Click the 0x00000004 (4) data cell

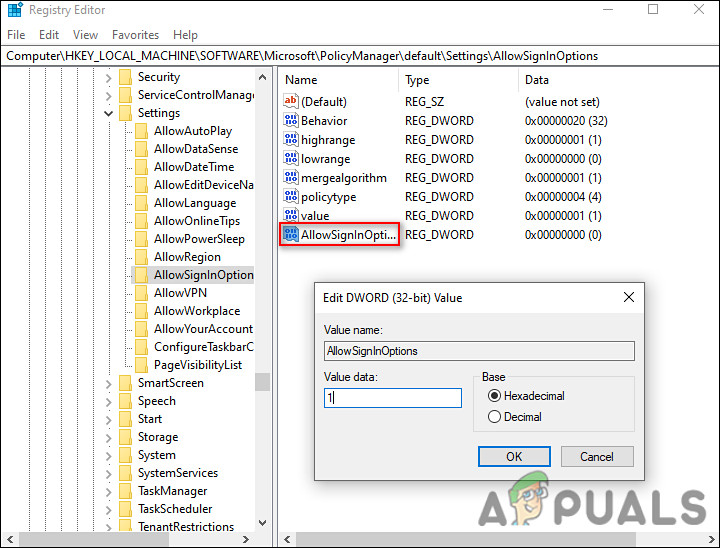[563, 197]
